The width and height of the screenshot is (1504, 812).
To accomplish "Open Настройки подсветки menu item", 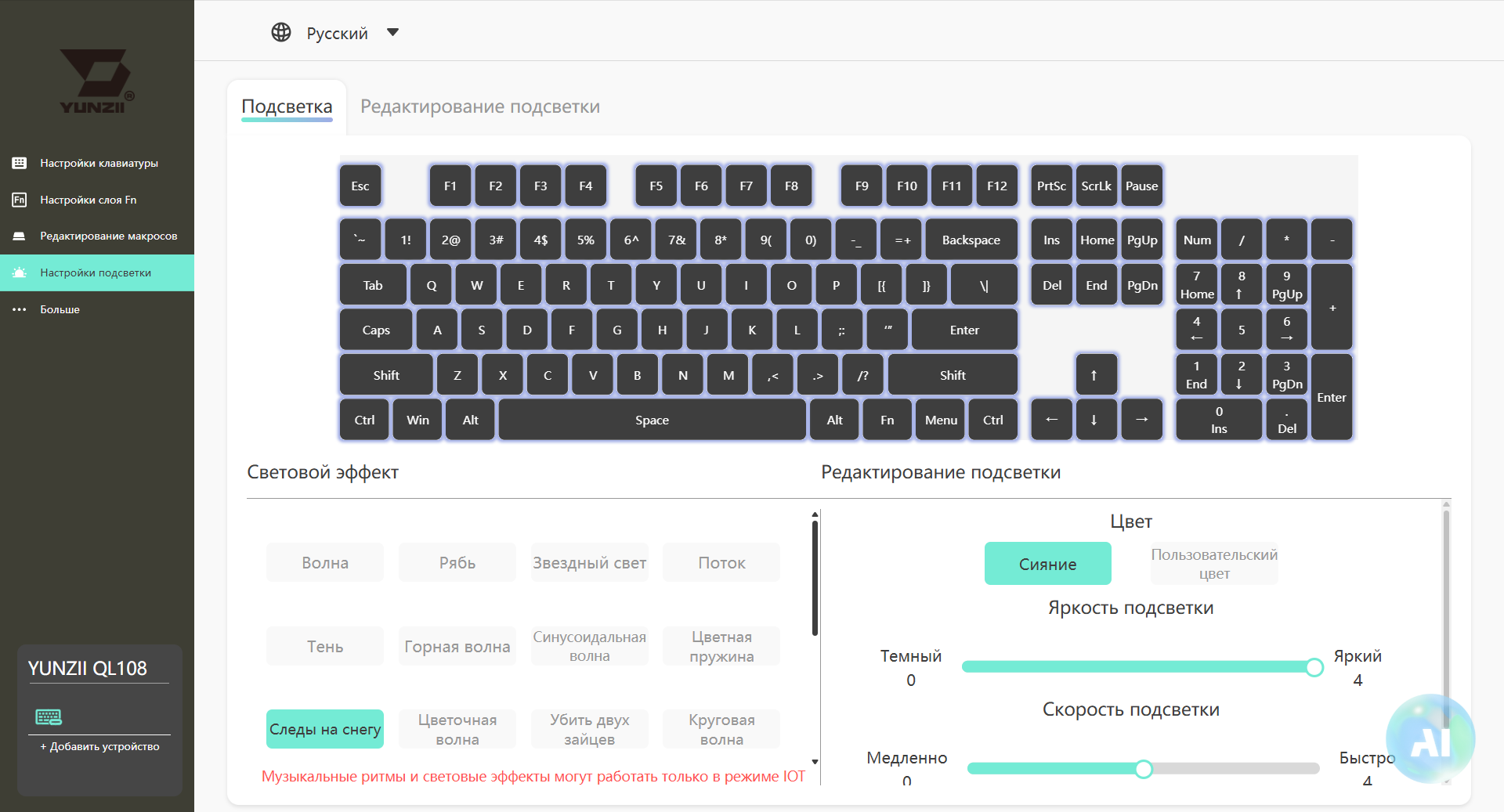I will tap(97, 272).
